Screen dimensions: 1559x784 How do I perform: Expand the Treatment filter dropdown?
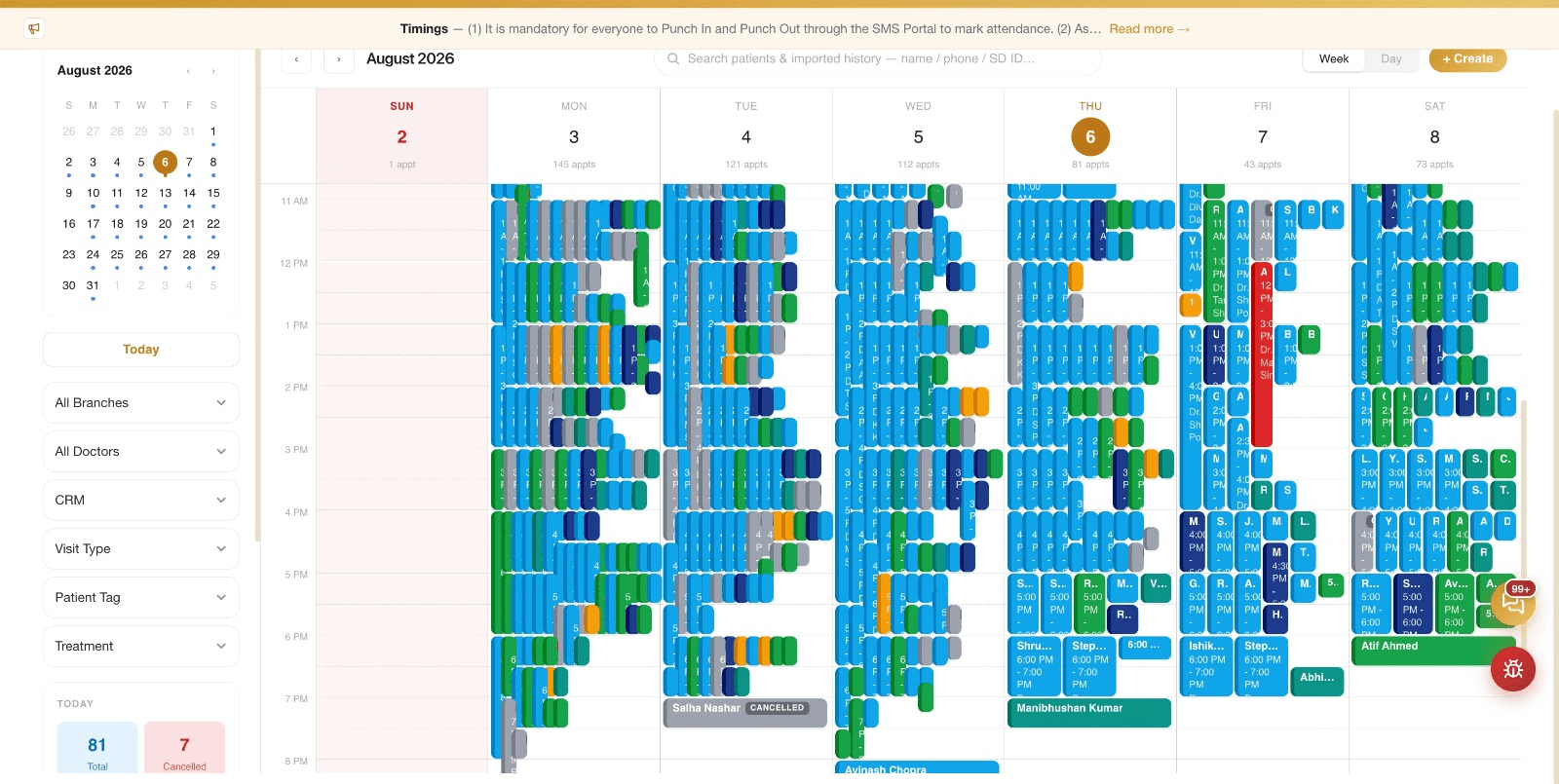[141, 647]
